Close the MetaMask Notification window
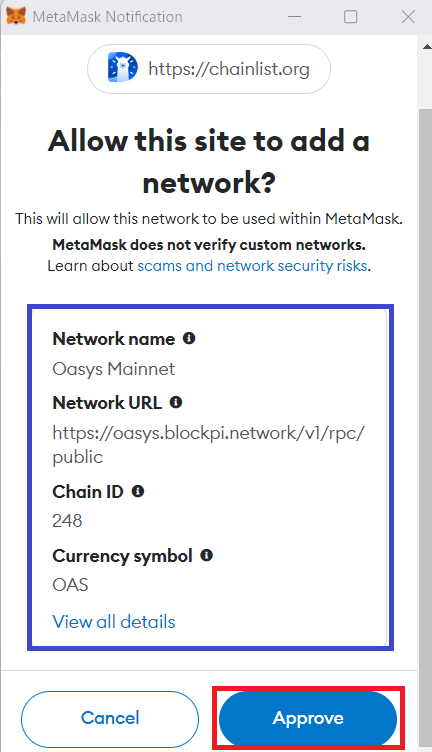 pyautogui.click(x=408, y=17)
